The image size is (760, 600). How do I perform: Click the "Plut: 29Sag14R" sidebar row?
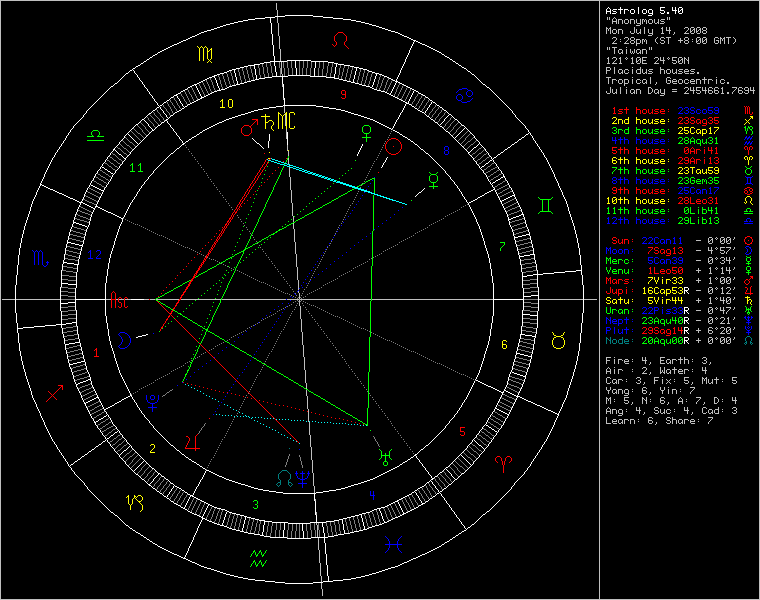(x=679, y=331)
